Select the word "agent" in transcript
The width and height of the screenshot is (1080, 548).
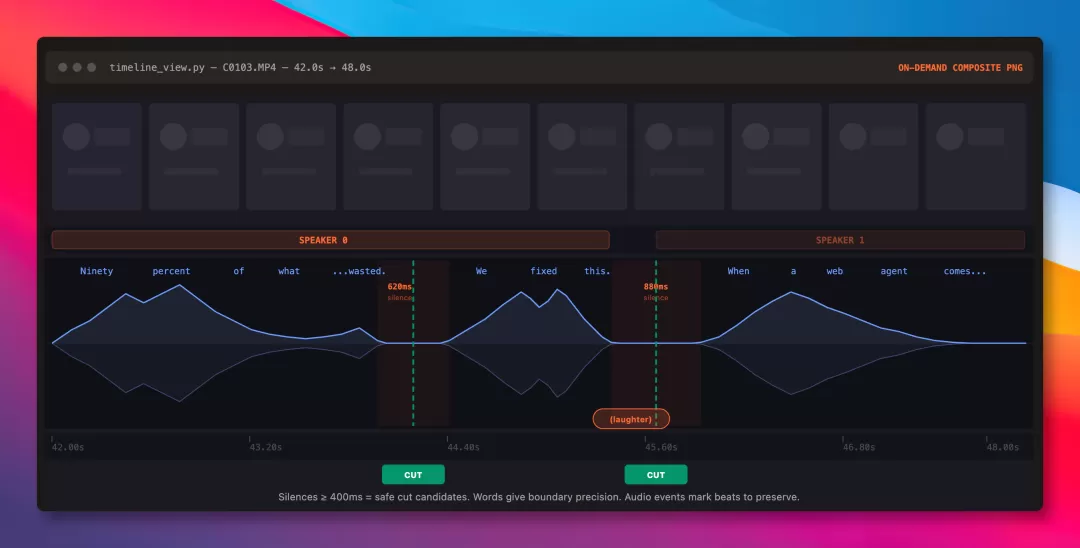[x=893, y=271]
